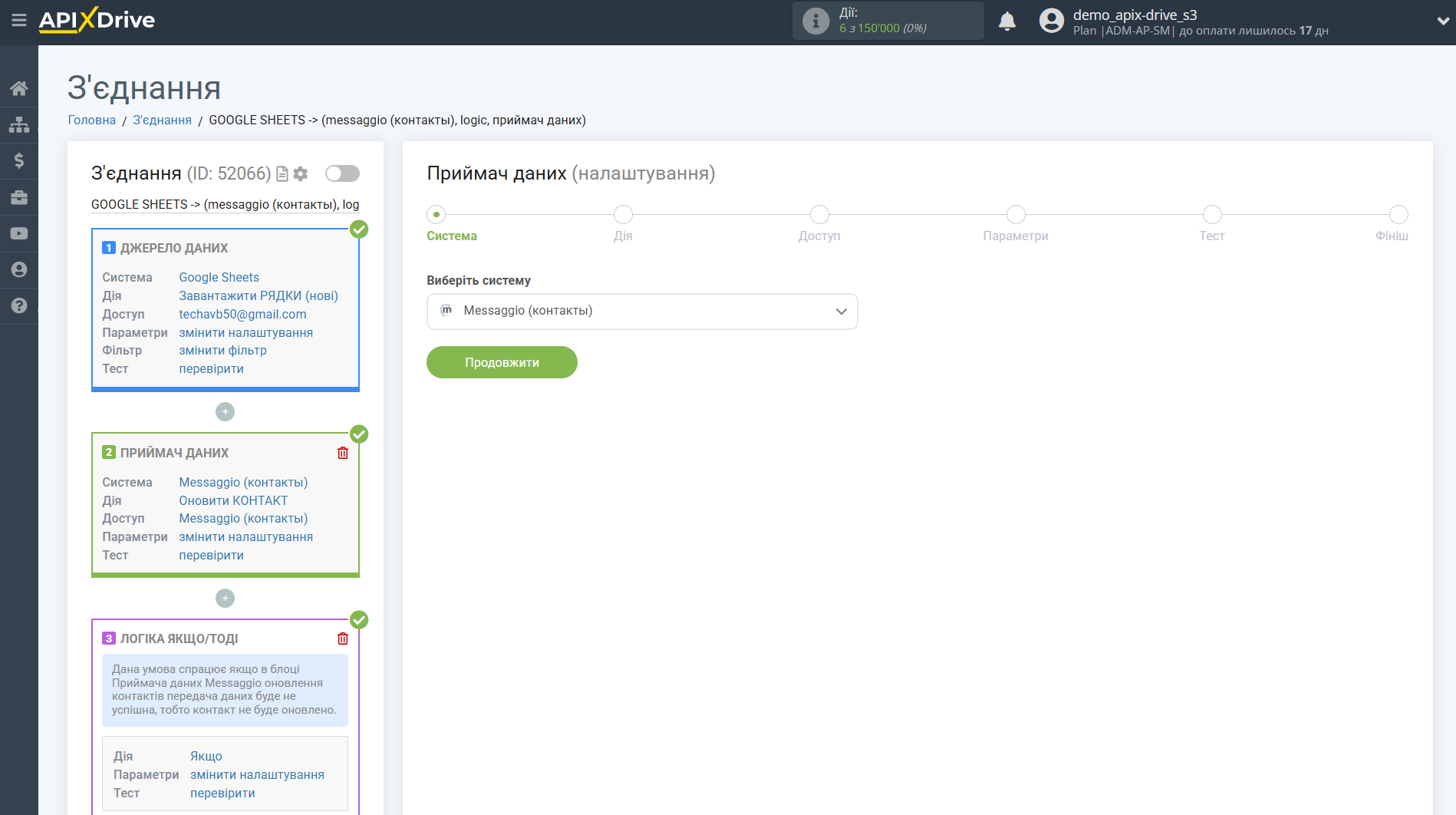This screenshot has height=815, width=1456.
Task: Open the YouTube video icon in sidebar
Action: pyautogui.click(x=19, y=233)
